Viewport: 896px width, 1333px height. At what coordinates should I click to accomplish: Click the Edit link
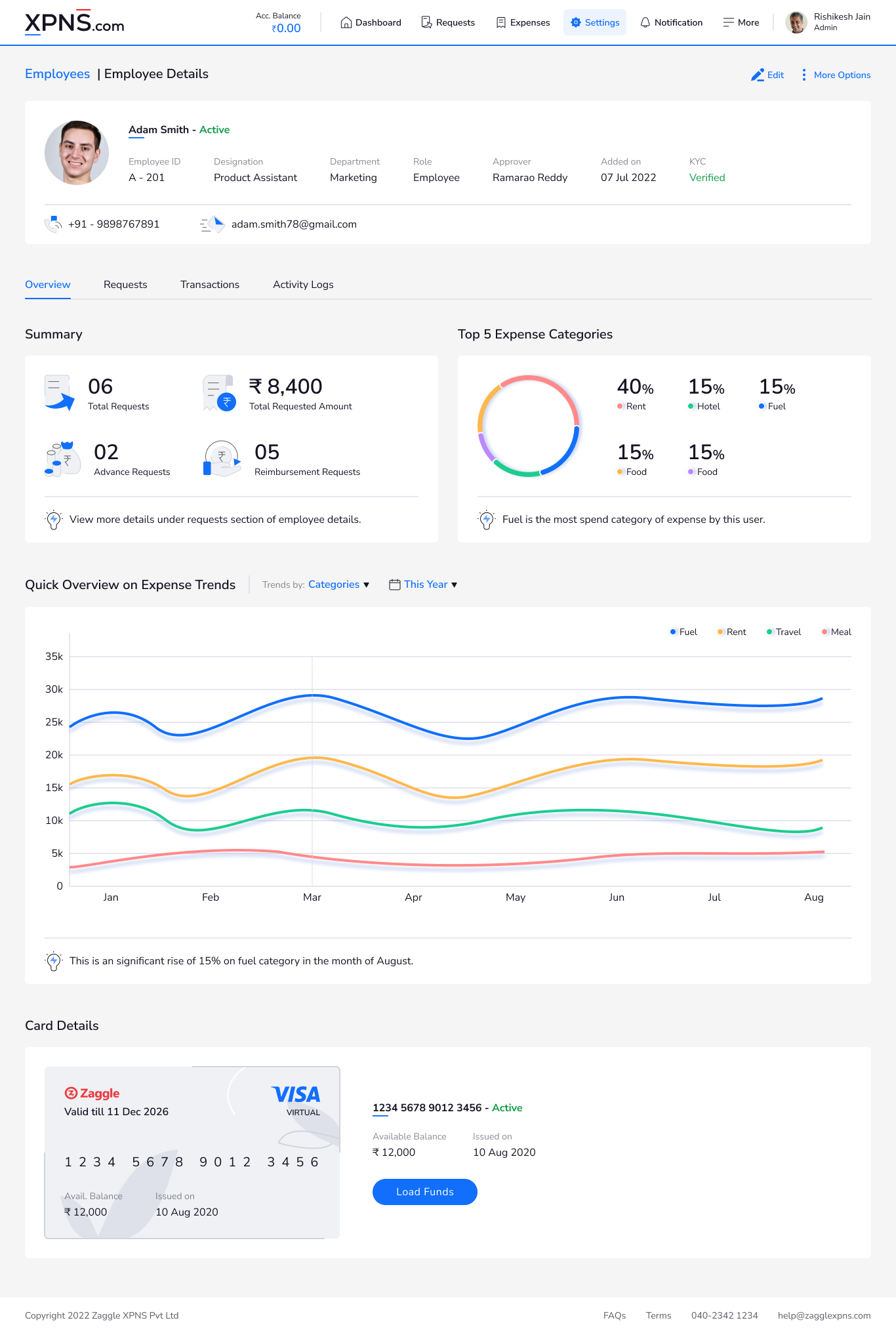tap(767, 75)
